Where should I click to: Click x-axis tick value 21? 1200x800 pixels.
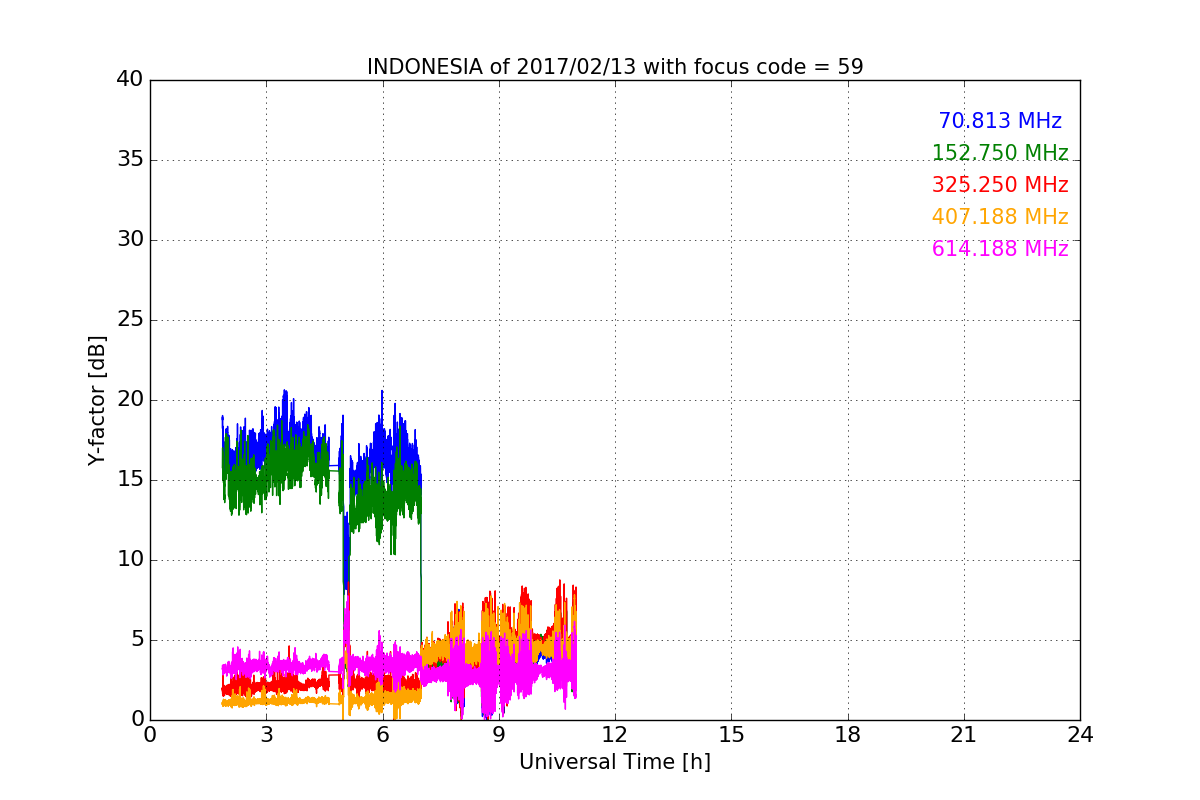(964, 735)
